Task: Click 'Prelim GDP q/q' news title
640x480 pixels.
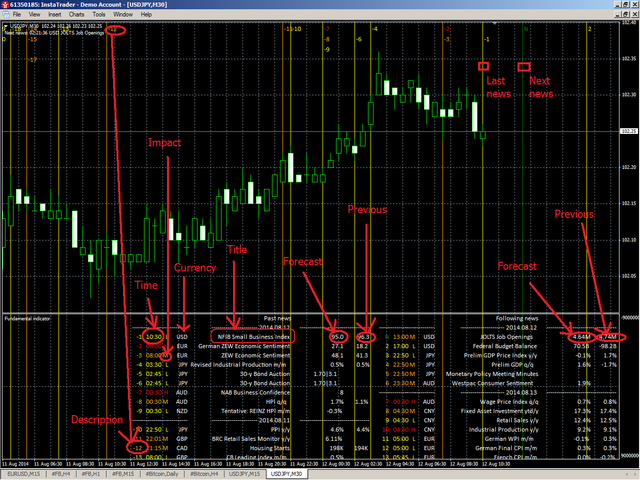Action: tap(515, 364)
